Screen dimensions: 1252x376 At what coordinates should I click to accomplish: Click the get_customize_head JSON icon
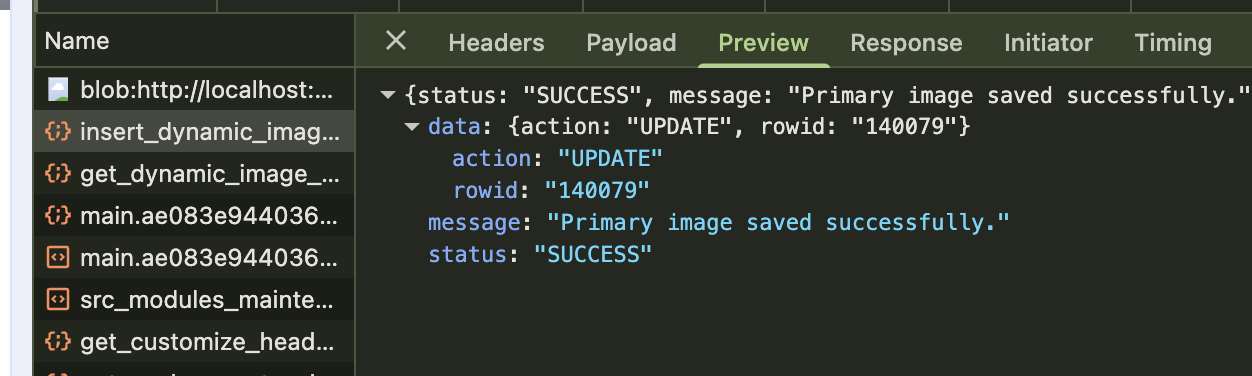(59, 342)
